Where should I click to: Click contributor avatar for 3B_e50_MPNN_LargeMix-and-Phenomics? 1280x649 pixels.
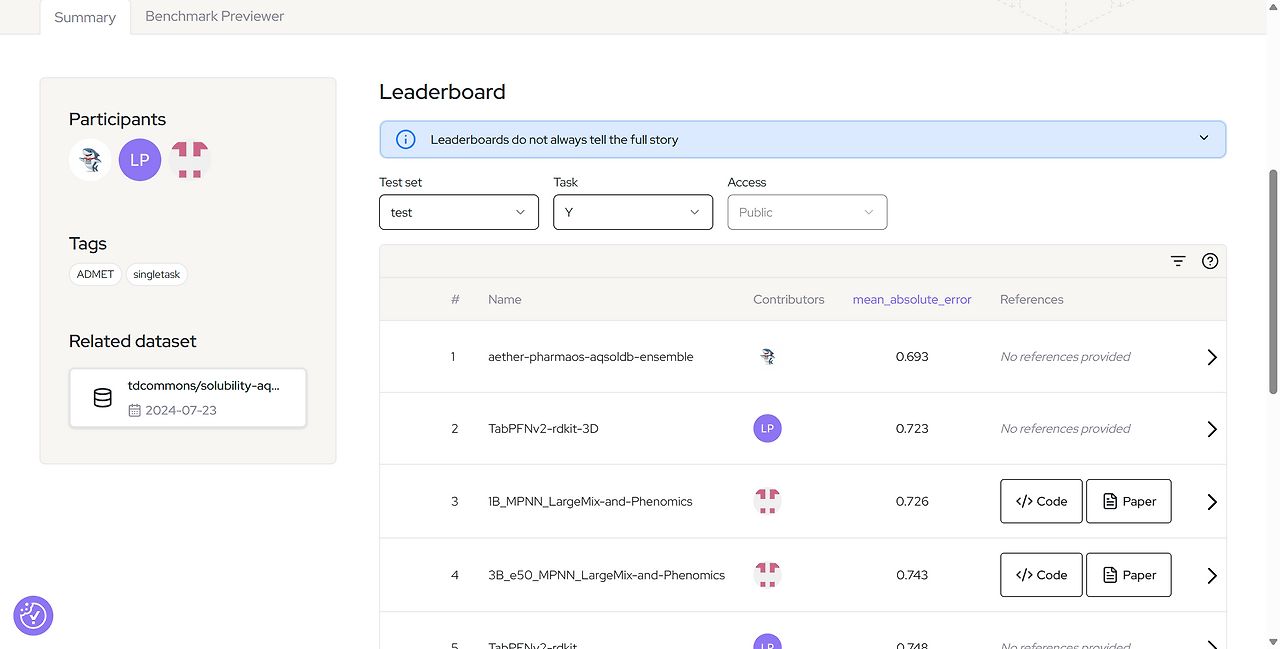click(x=767, y=574)
